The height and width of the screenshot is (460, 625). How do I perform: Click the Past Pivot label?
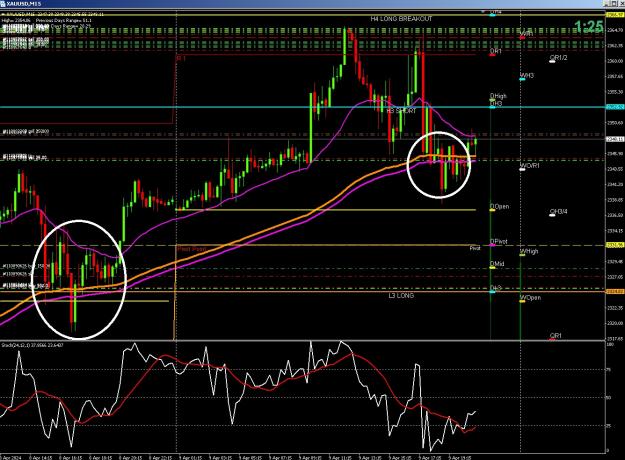point(192,249)
